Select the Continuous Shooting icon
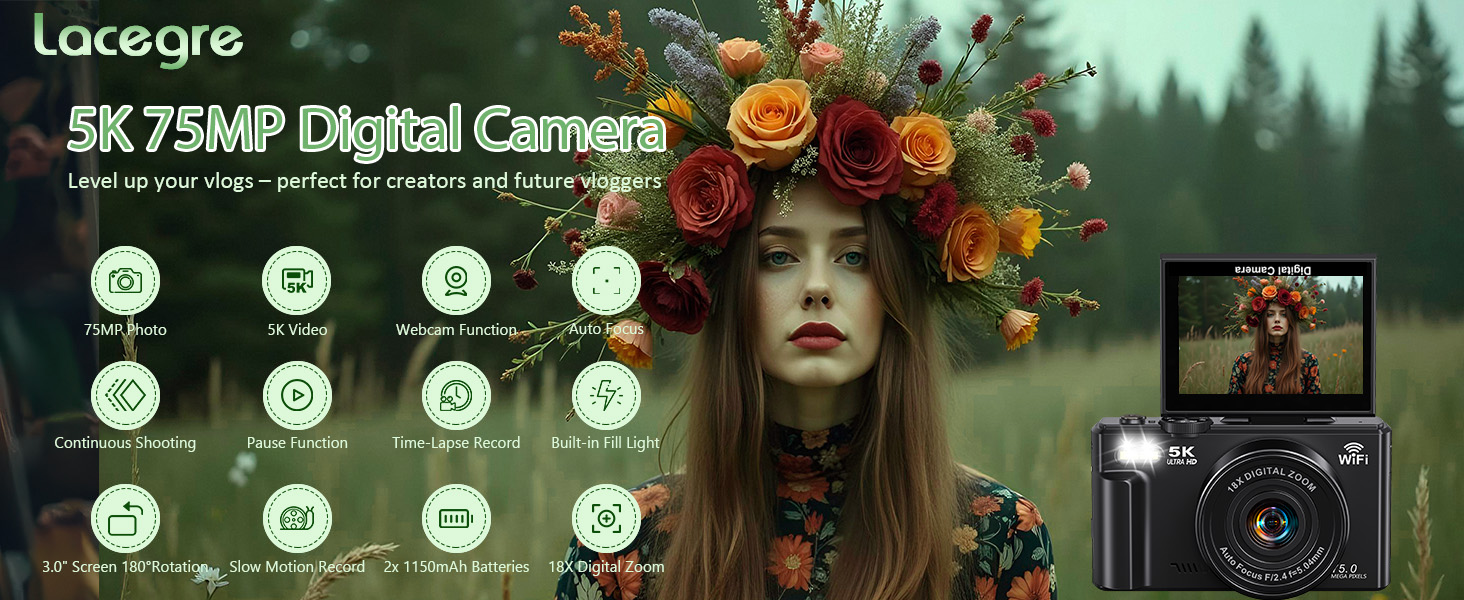1464x600 pixels. 125,395
